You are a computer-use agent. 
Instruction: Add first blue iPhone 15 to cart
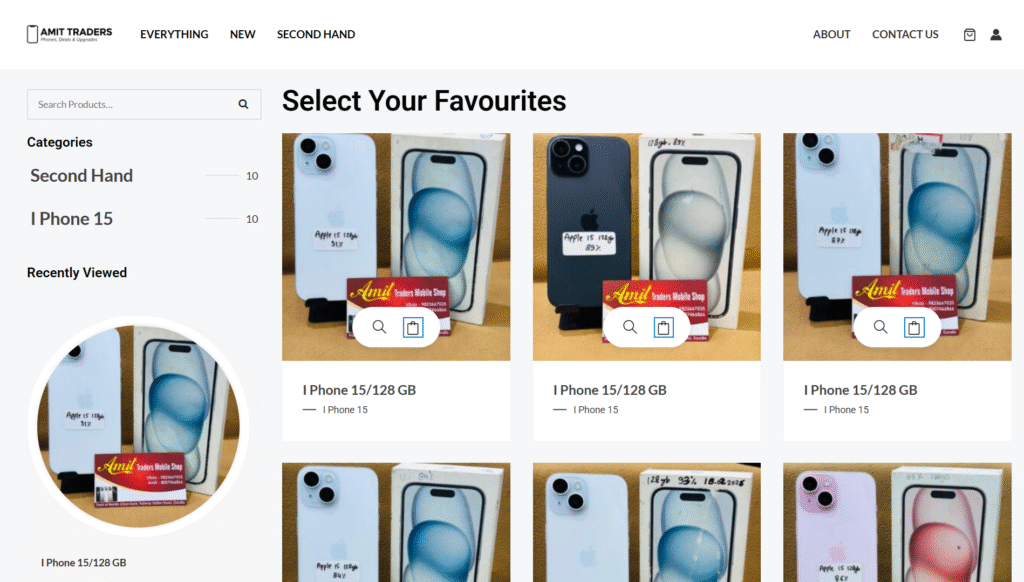pyautogui.click(x=413, y=327)
